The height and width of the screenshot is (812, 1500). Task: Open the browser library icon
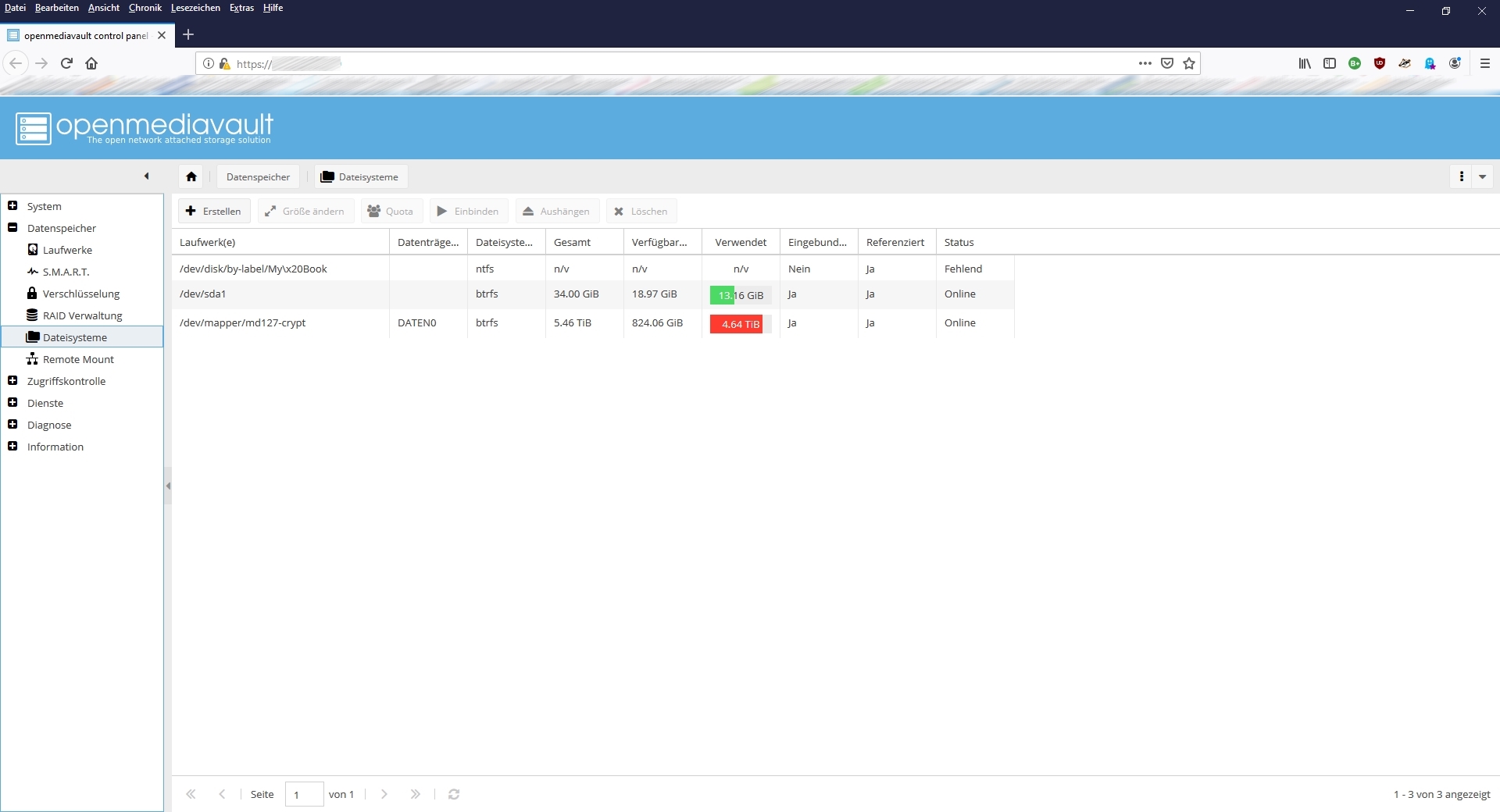click(x=1305, y=63)
